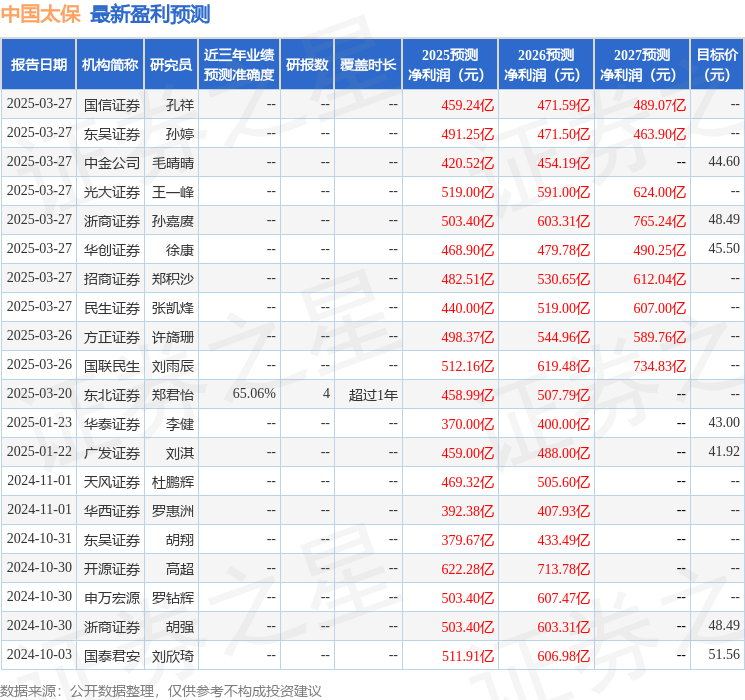Click the 天风证券 institution cell

click(112, 482)
